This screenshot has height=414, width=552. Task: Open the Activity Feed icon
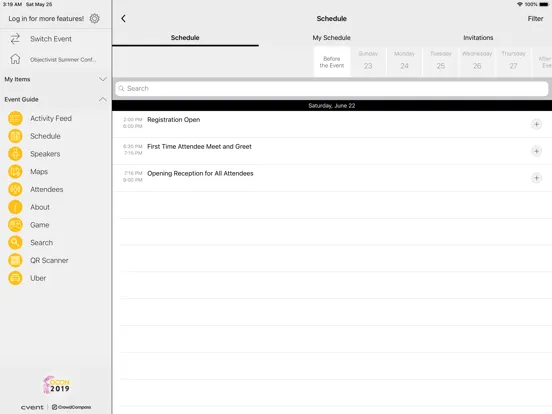coord(15,118)
